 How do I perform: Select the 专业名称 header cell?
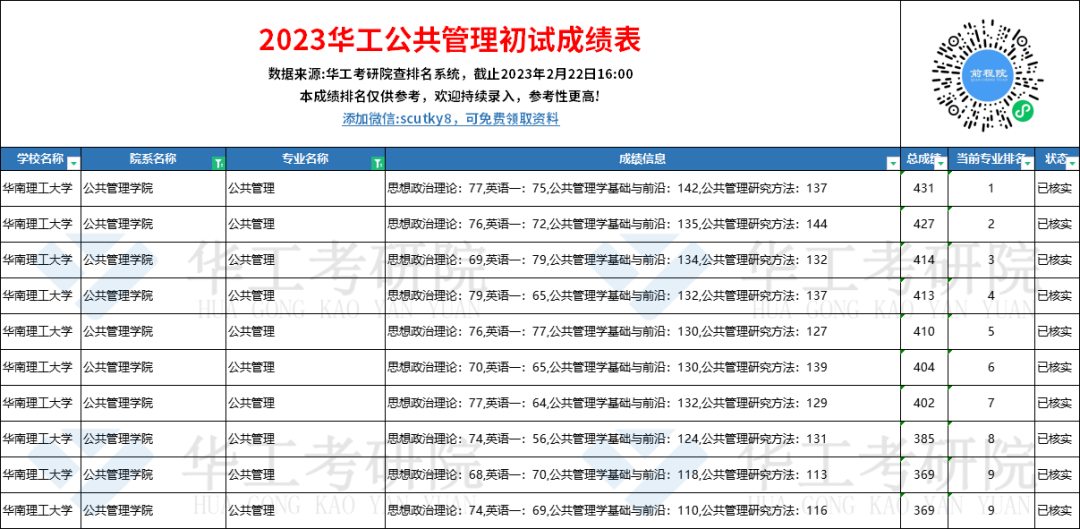[x=306, y=159]
